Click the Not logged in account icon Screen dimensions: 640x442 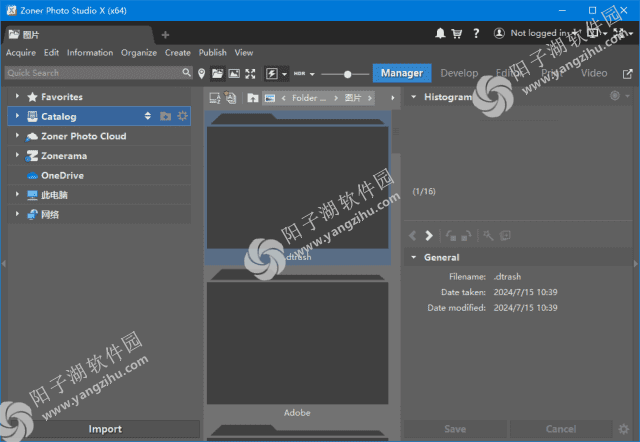click(x=499, y=33)
